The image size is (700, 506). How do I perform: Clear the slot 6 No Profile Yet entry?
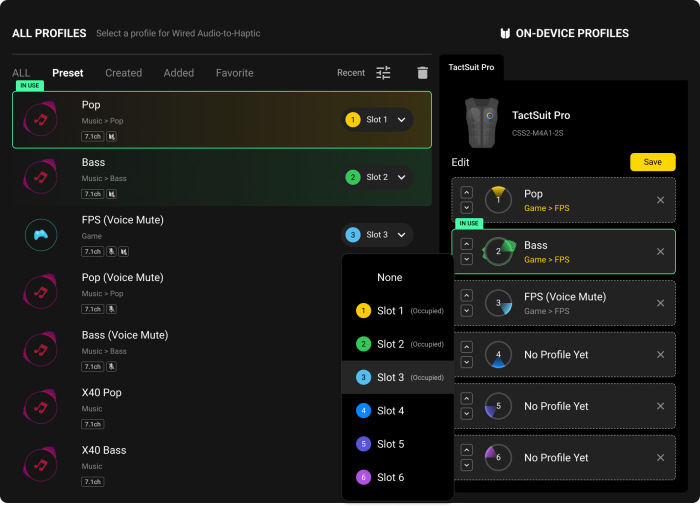click(660, 458)
